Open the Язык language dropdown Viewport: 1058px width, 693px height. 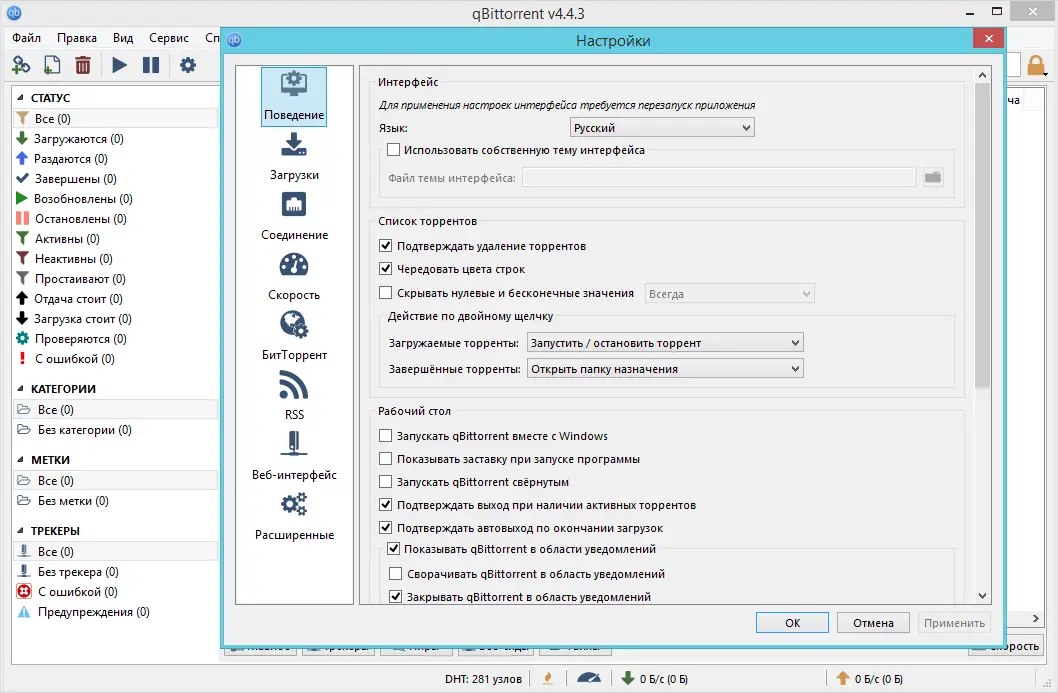[662, 128]
